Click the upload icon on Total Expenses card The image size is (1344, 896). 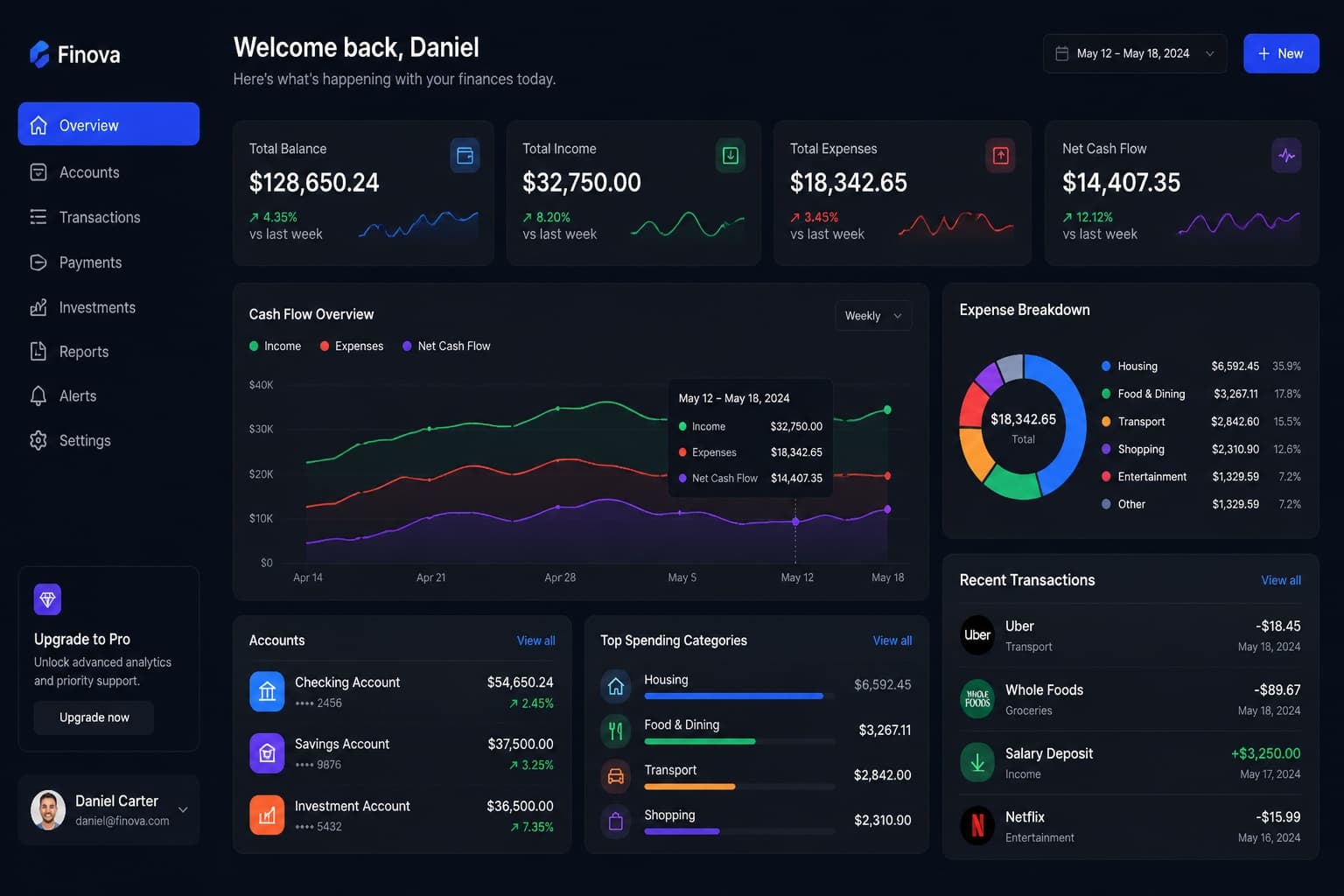point(1000,156)
